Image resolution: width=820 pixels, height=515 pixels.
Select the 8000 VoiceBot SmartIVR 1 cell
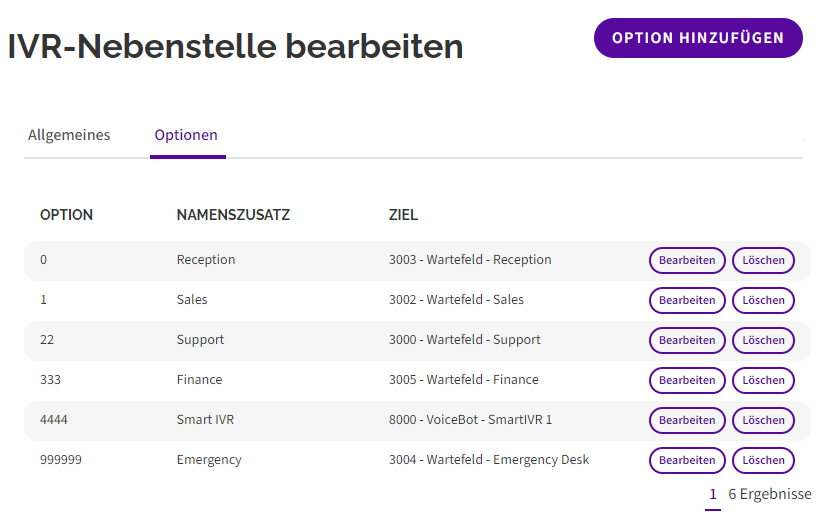[x=470, y=420]
